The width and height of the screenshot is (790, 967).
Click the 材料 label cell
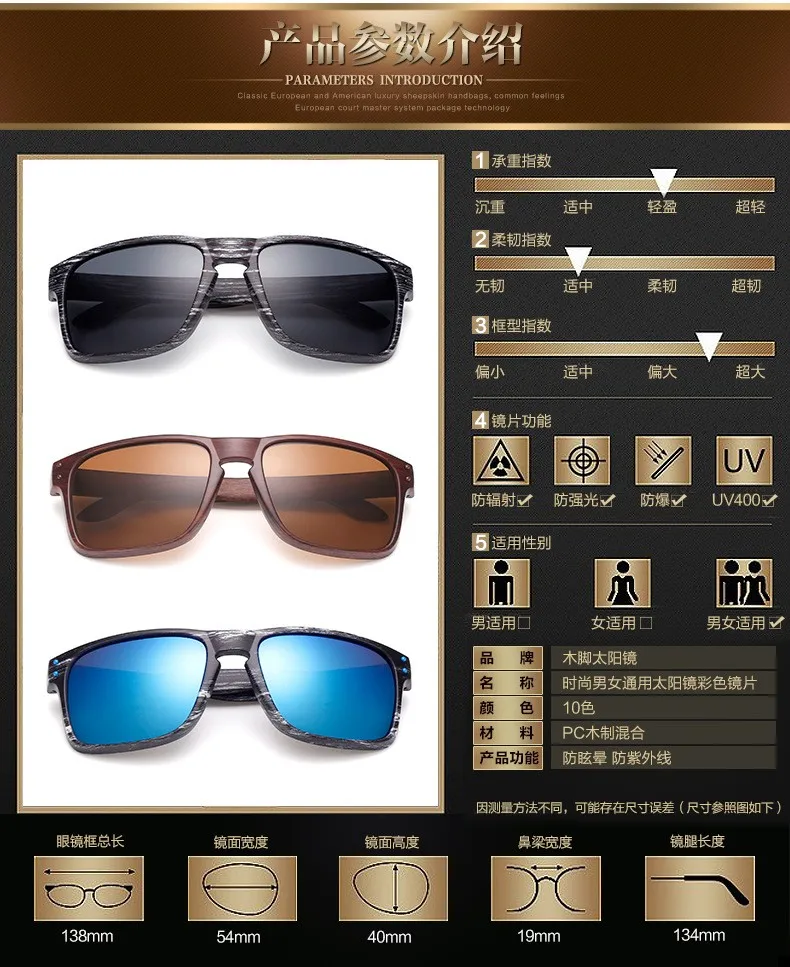tap(508, 733)
